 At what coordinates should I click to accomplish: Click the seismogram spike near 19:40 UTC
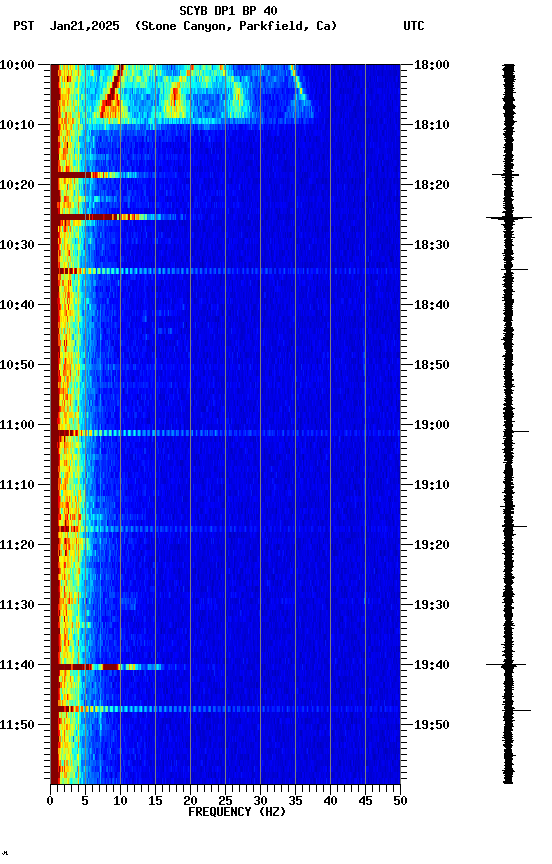pyautogui.click(x=506, y=665)
